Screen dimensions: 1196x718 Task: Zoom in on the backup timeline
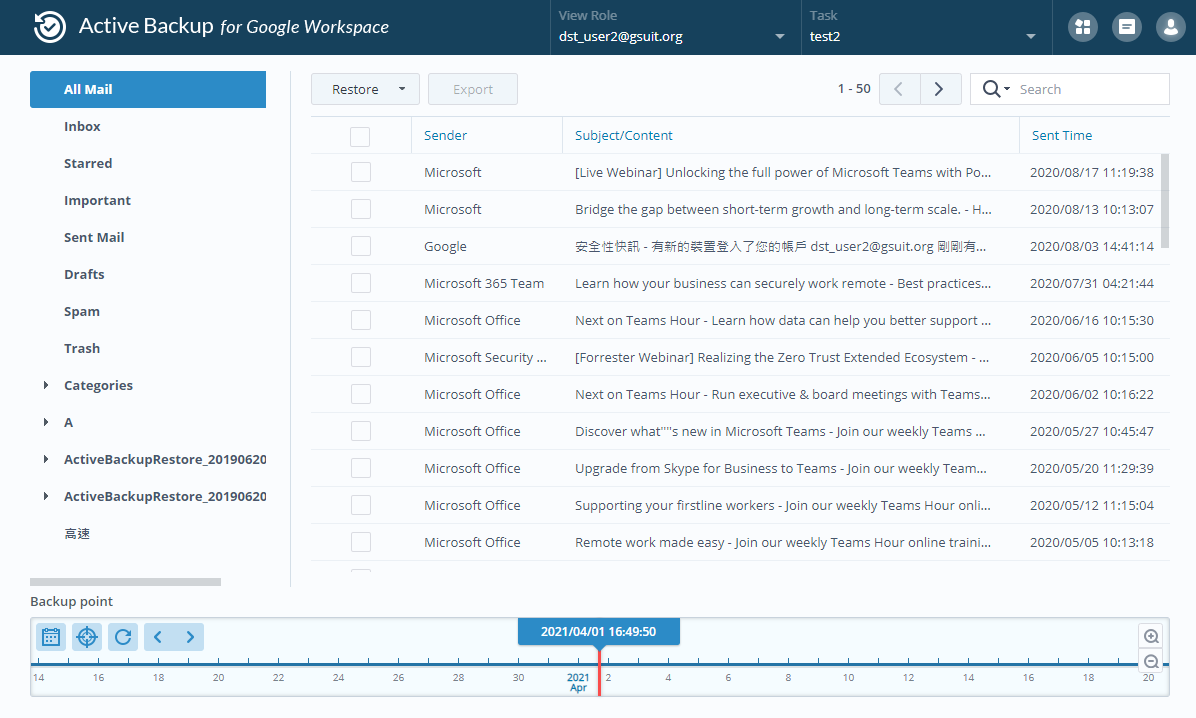pyautogui.click(x=1150, y=636)
